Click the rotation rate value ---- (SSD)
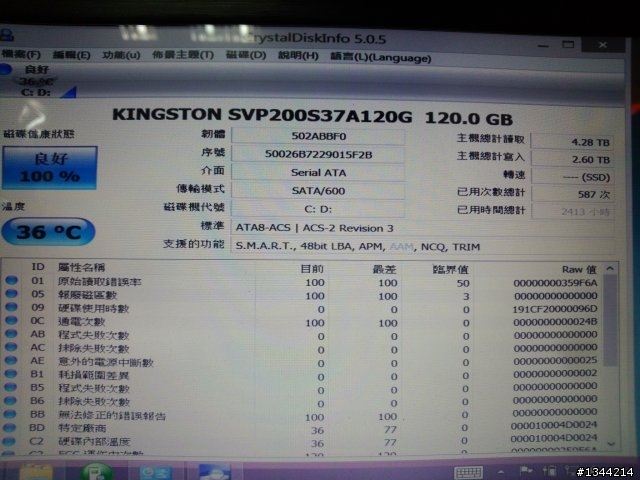Image resolution: width=640 pixels, height=480 pixels. point(573,177)
